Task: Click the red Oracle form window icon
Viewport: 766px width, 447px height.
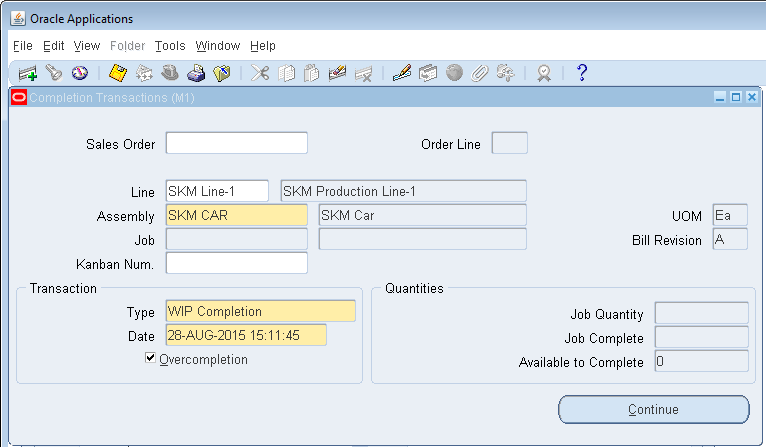Action: pyautogui.click(x=19, y=97)
